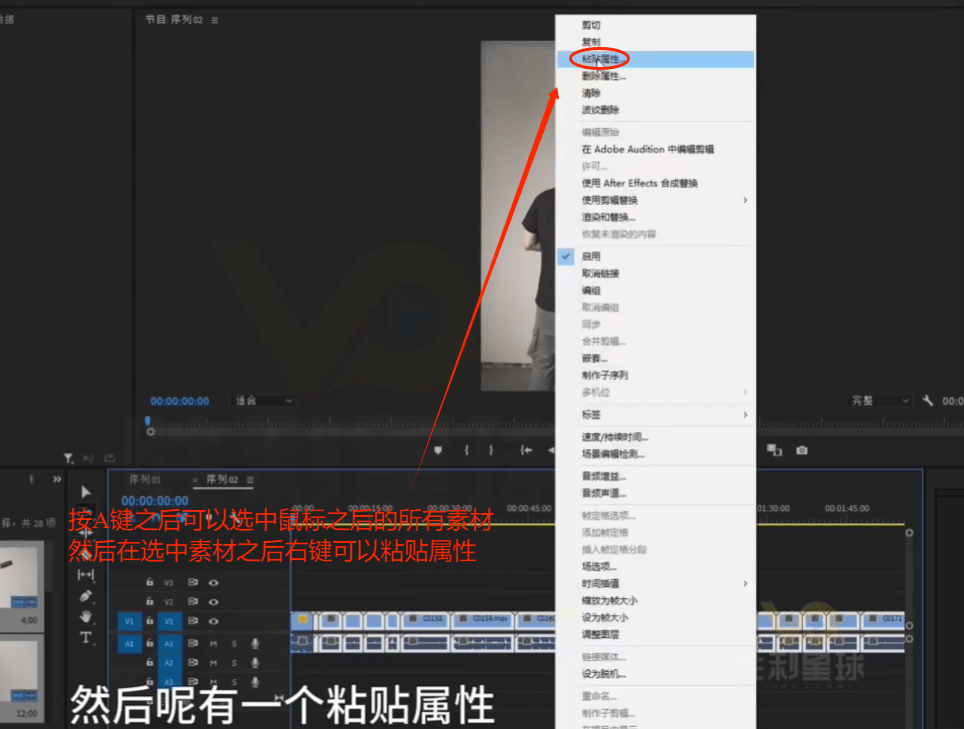
Task: Open the 适合 zoom level dropdown
Action: click(263, 401)
